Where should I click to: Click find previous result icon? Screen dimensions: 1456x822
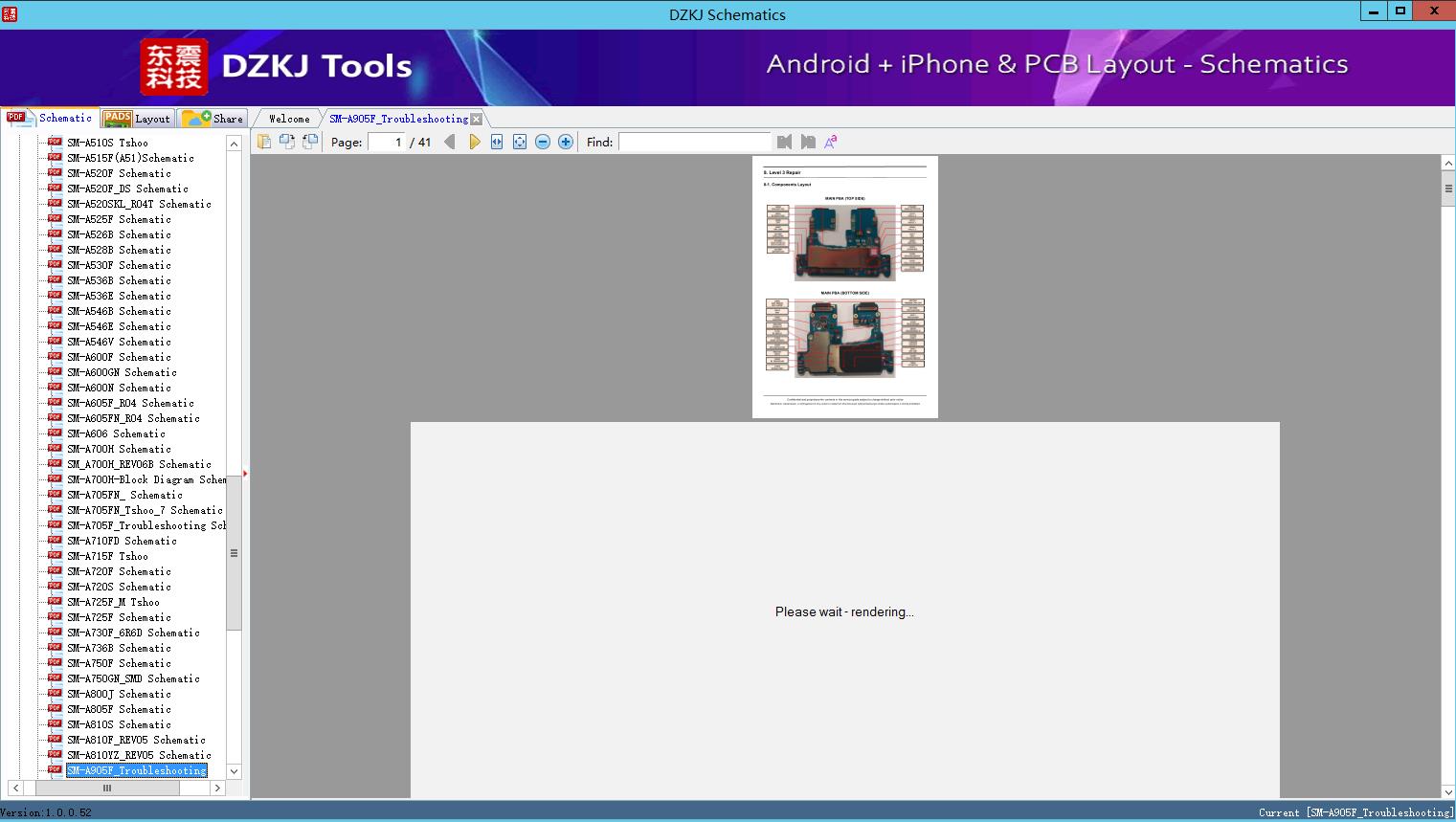[x=785, y=142]
